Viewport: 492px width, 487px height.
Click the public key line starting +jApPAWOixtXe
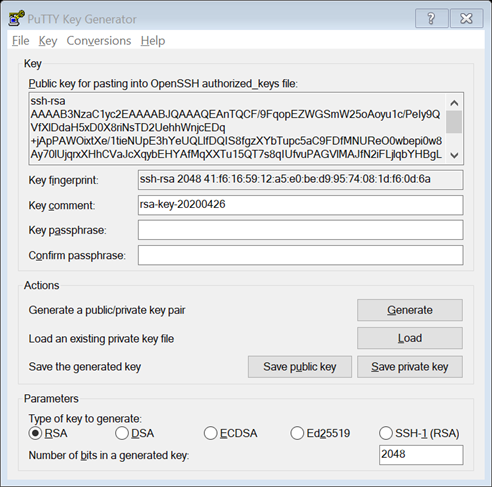[x=236, y=141]
